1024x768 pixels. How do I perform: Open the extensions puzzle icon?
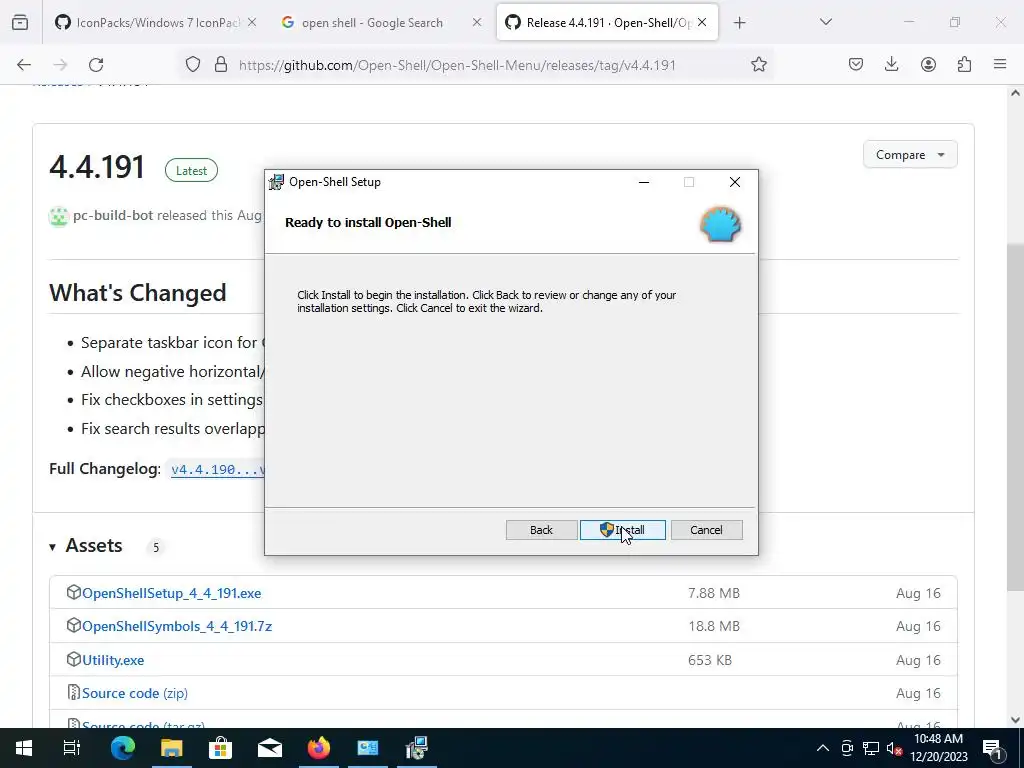tap(964, 65)
